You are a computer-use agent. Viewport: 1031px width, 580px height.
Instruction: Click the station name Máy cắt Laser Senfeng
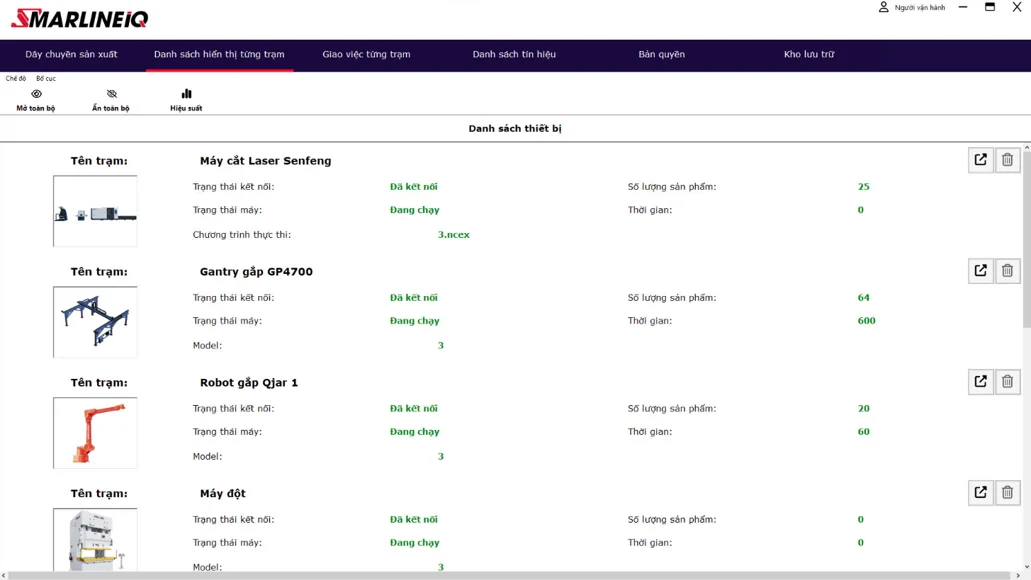click(266, 161)
